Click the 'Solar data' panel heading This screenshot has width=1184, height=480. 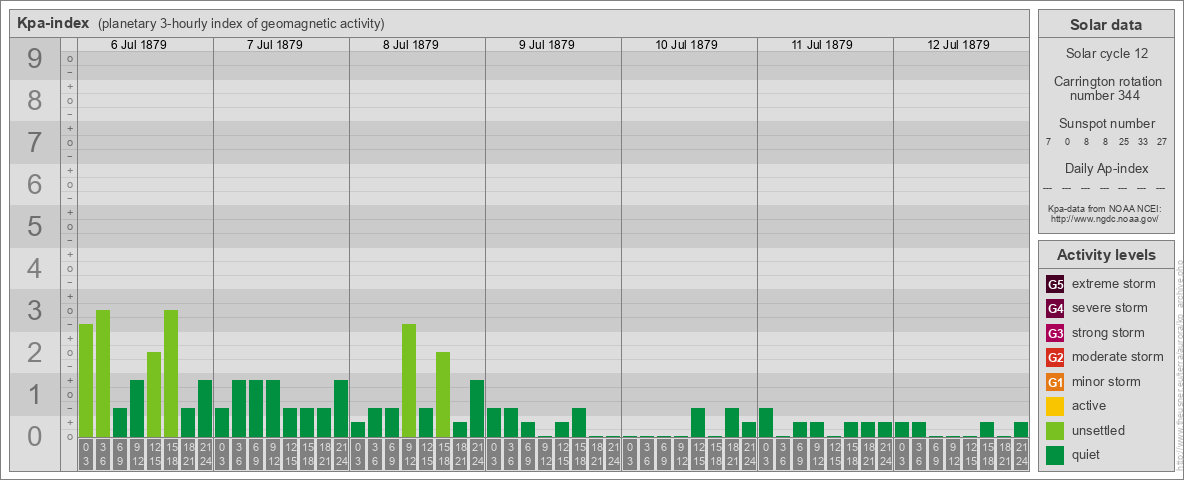coord(1105,25)
